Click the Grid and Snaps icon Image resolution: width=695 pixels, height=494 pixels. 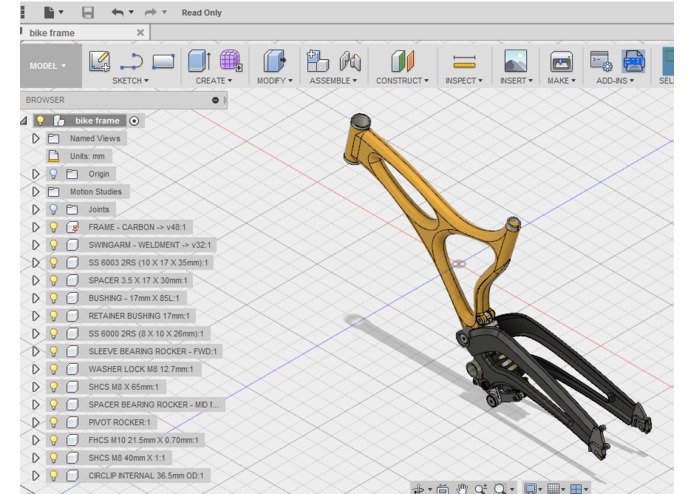pyautogui.click(x=553, y=489)
